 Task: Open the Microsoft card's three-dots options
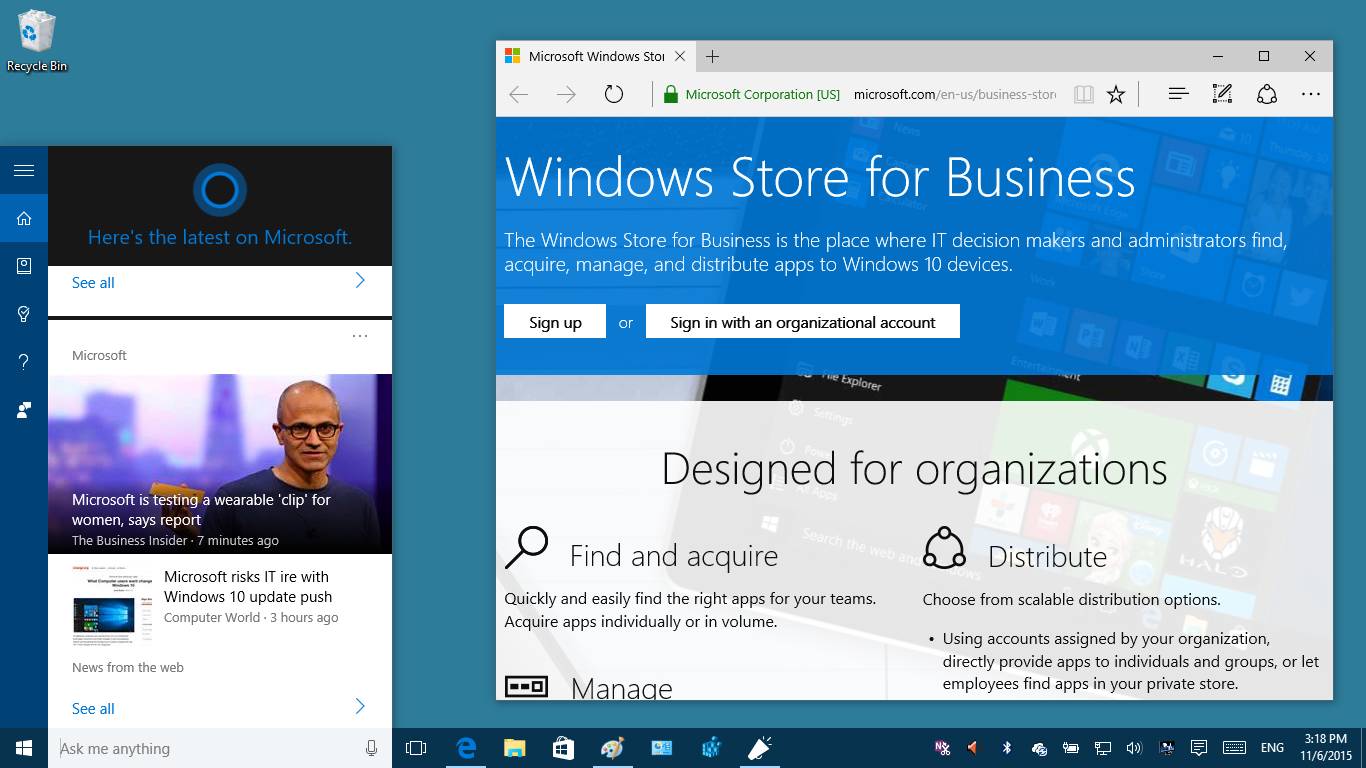point(360,336)
